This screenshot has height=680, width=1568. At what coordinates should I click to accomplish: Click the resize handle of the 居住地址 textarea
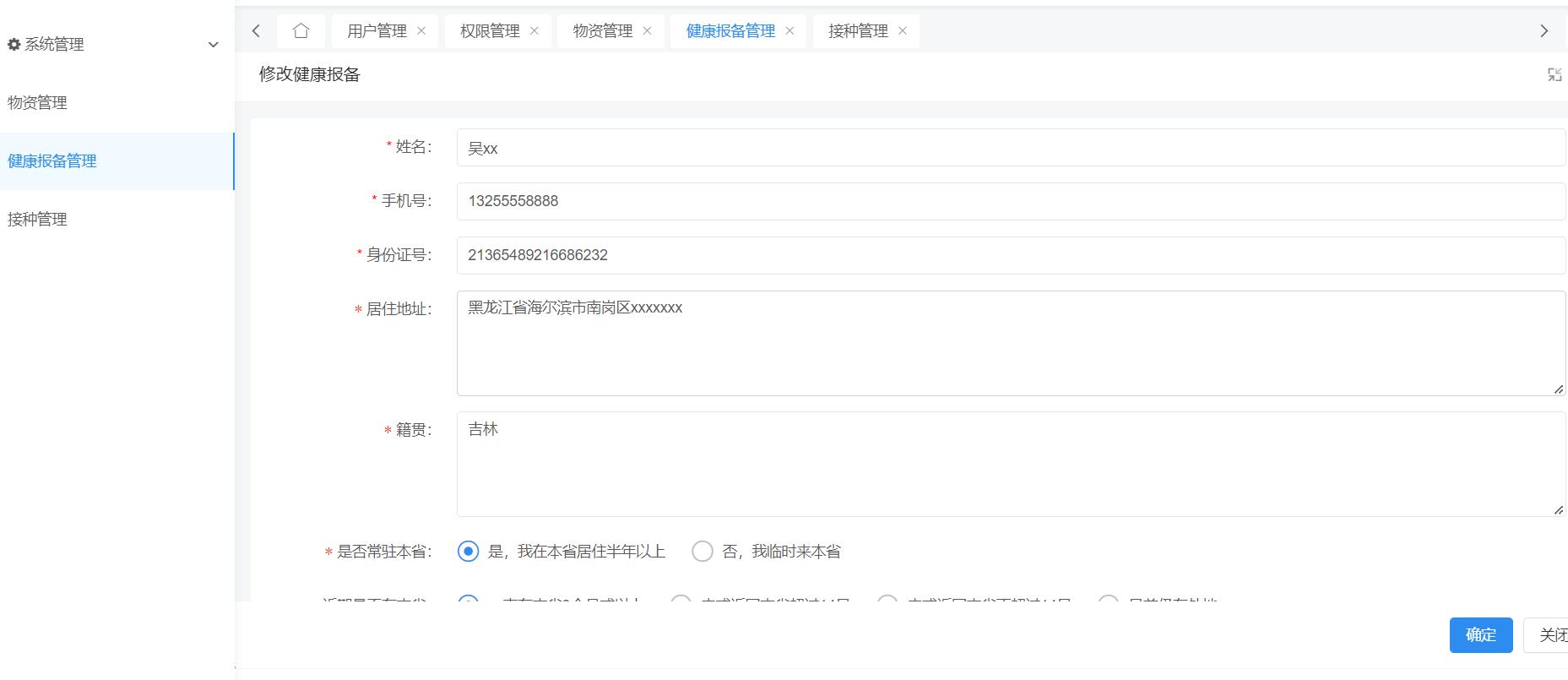coord(1559,389)
